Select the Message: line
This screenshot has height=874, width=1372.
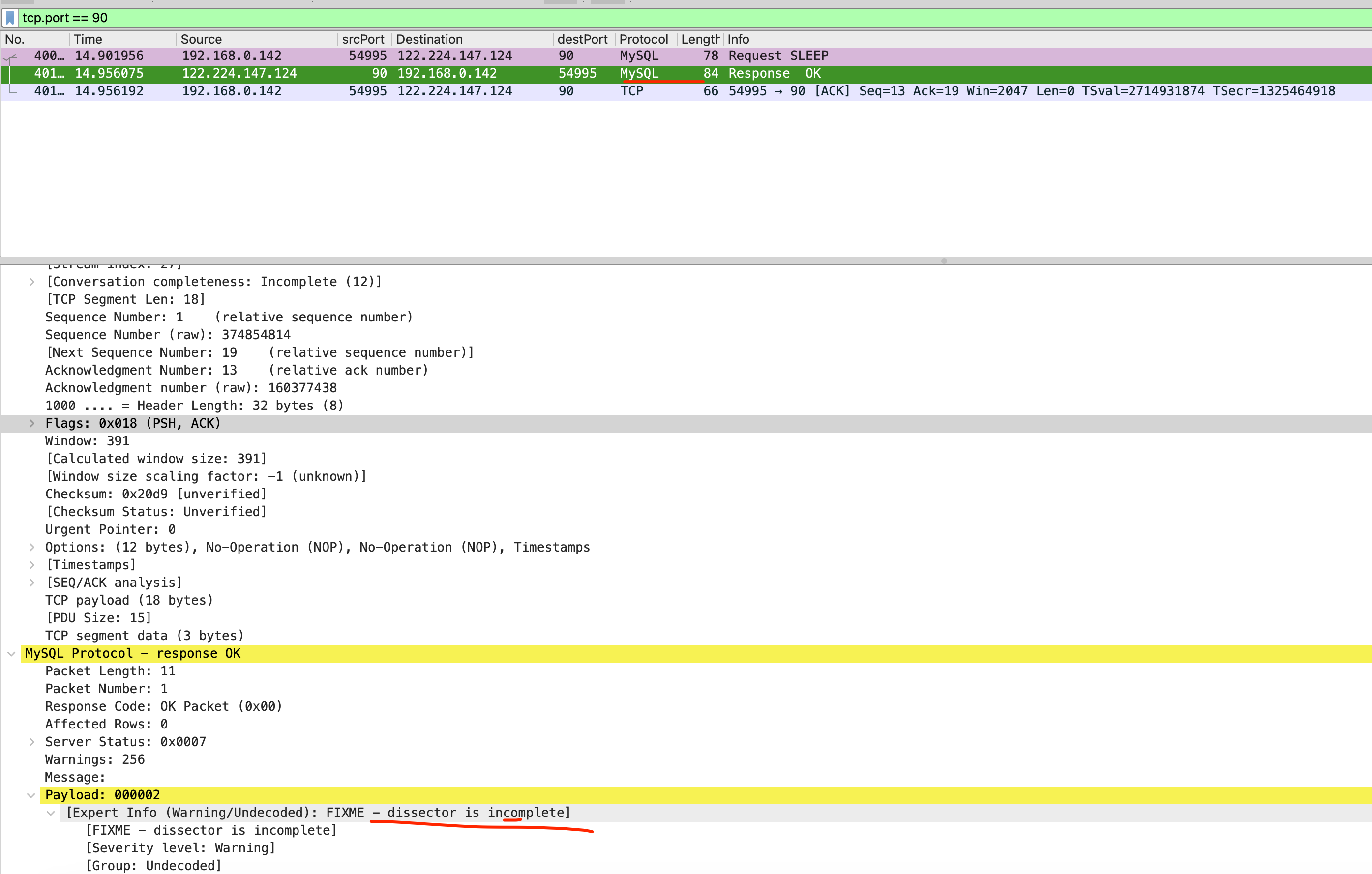(x=76, y=778)
